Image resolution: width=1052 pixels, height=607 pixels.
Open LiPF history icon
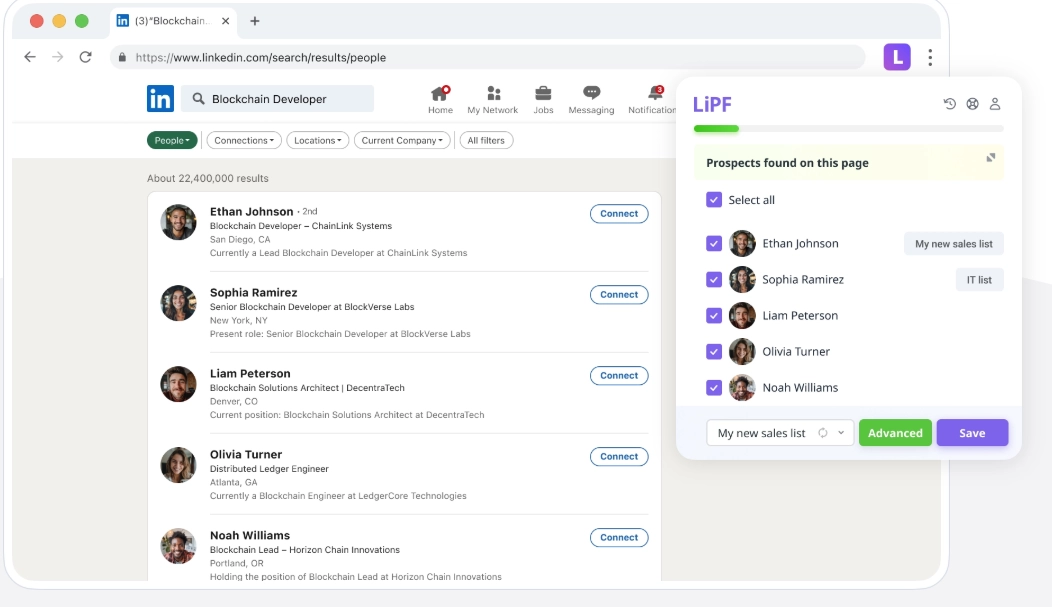[949, 103]
